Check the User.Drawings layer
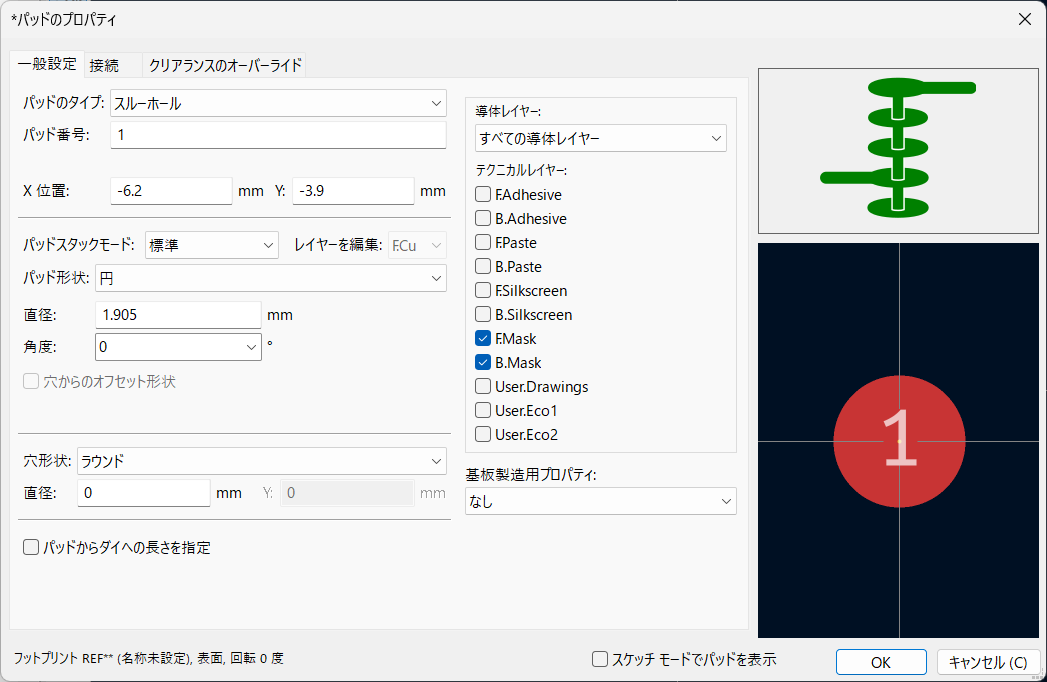1047x682 pixels. [x=483, y=387]
